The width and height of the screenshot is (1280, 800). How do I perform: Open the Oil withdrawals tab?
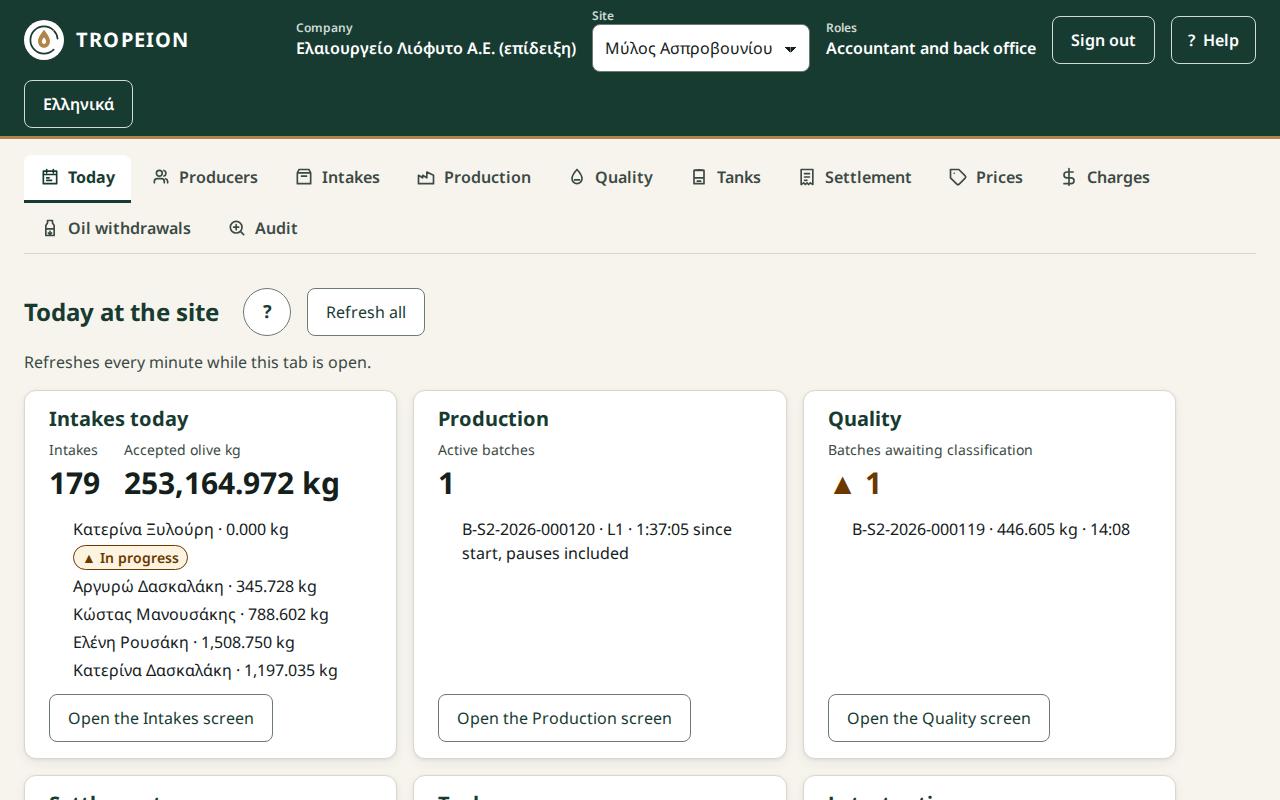point(117,228)
